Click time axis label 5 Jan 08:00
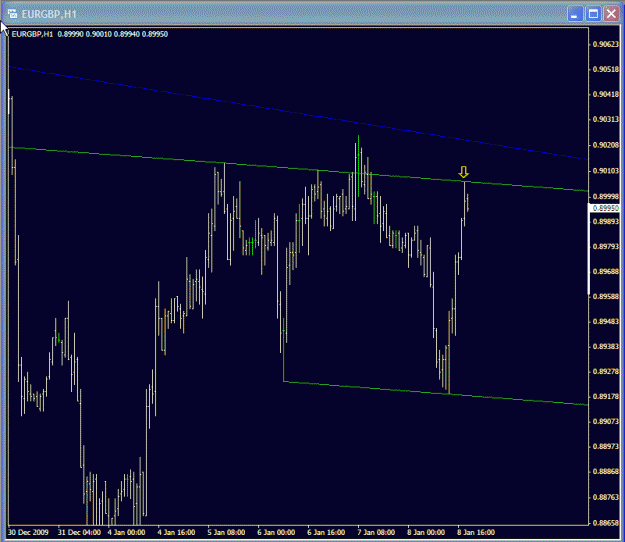The image size is (625, 542). point(226,532)
